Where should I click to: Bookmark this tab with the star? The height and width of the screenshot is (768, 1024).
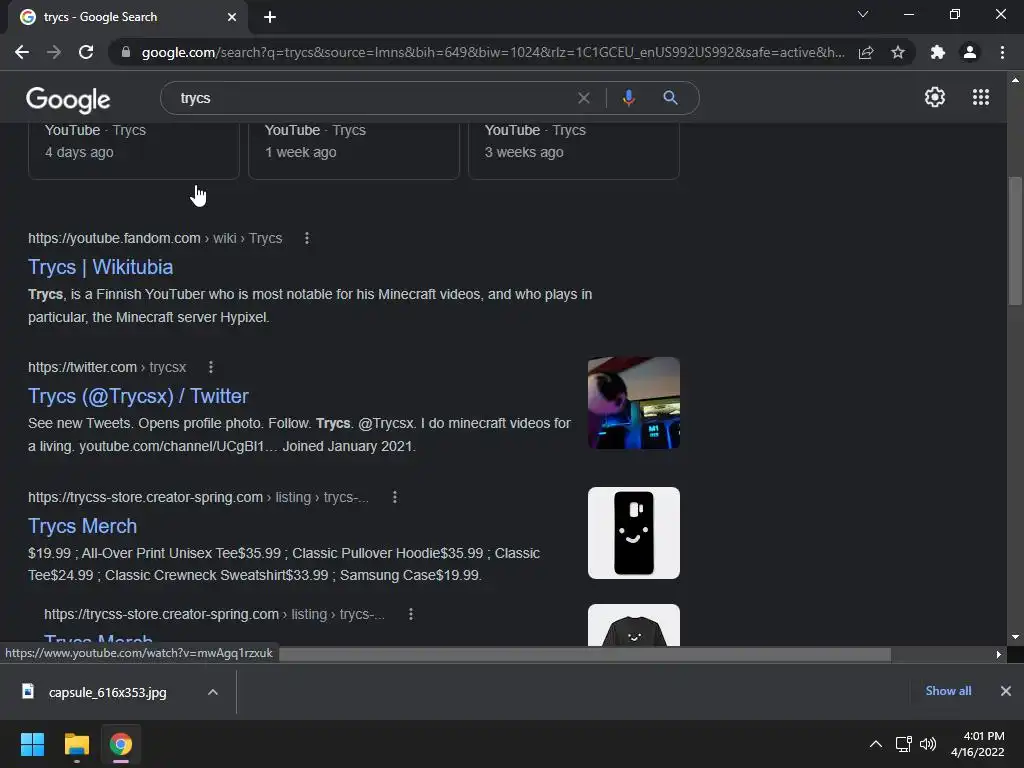898,52
